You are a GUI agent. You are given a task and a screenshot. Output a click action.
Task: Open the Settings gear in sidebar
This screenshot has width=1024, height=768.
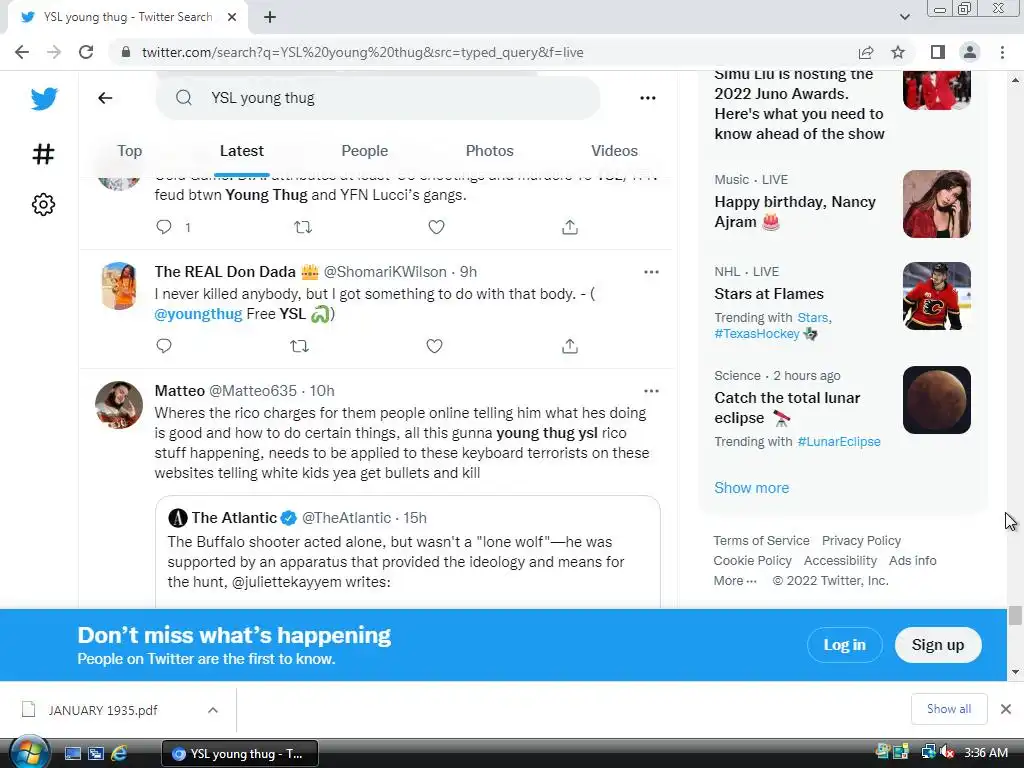tap(43, 204)
